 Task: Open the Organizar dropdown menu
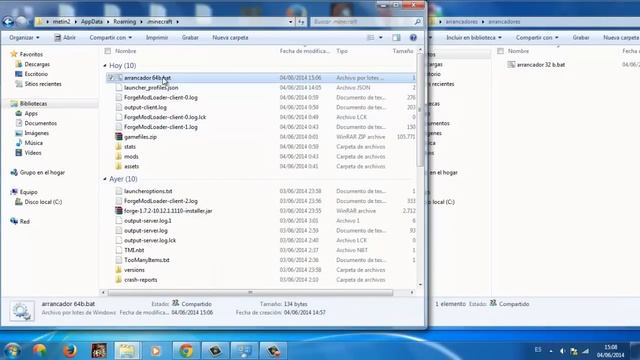click(24, 38)
